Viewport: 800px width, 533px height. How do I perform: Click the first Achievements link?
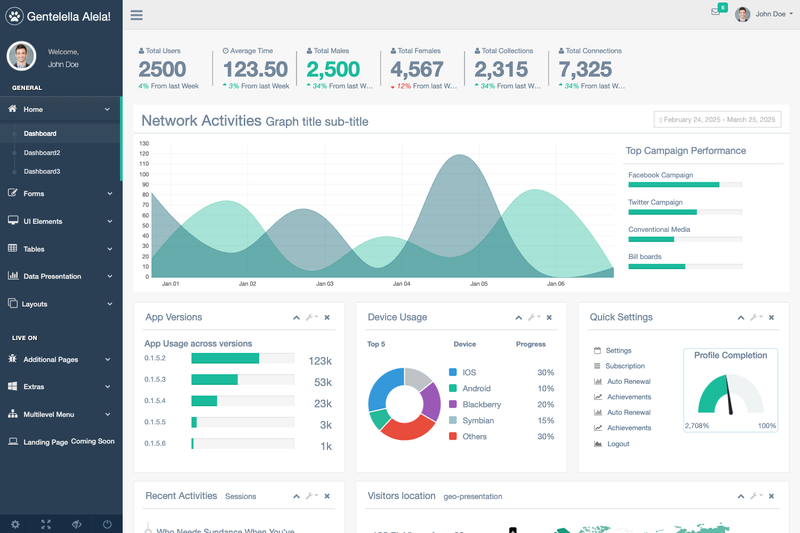pos(629,397)
